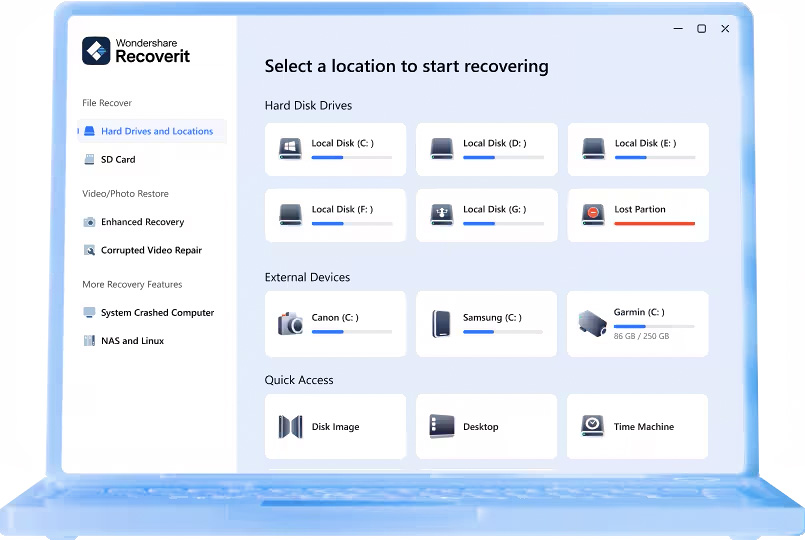Open Hard Drives and Locations section

coord(152,131)
